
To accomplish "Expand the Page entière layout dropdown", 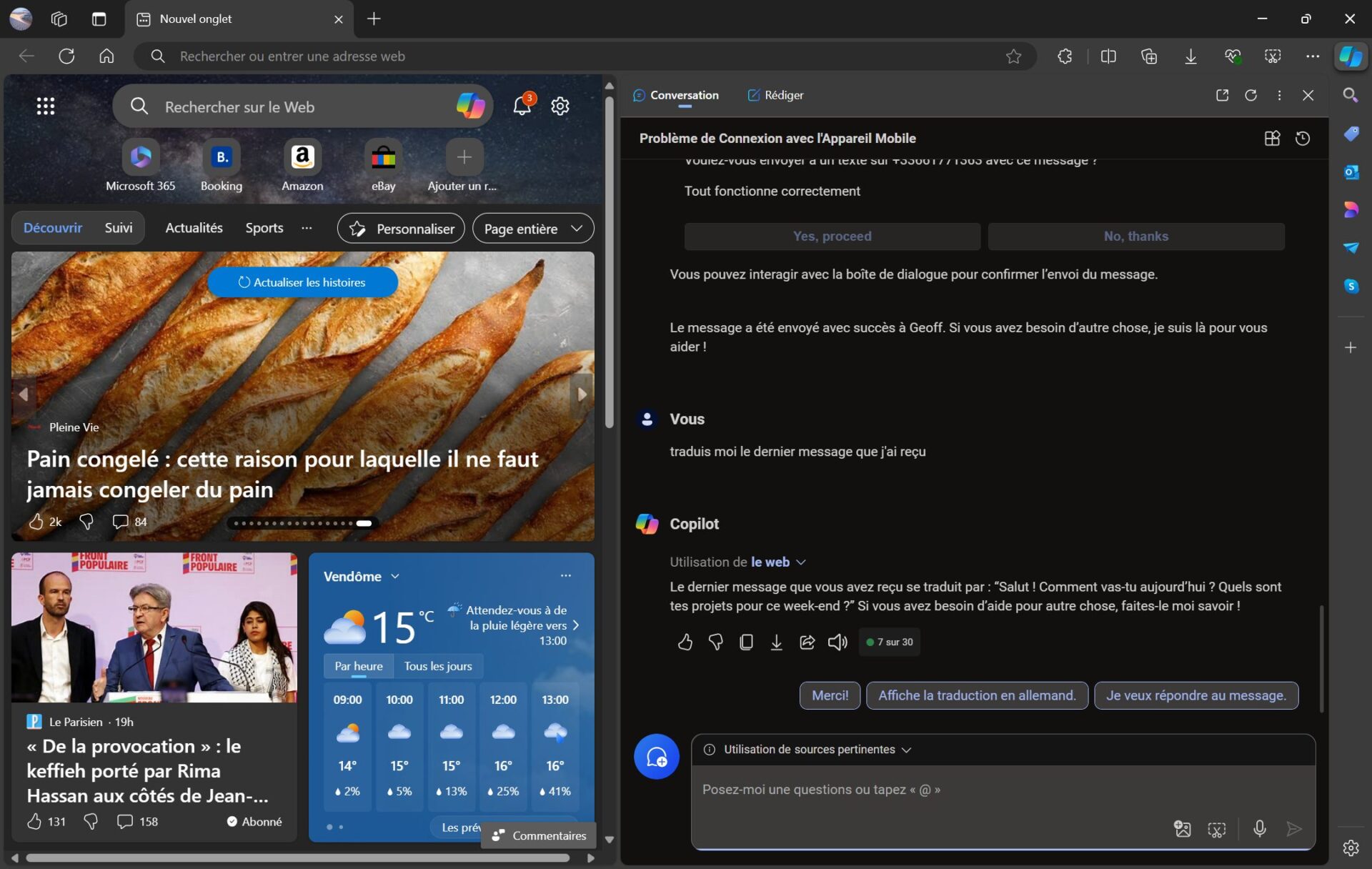I will coord(533,229).
